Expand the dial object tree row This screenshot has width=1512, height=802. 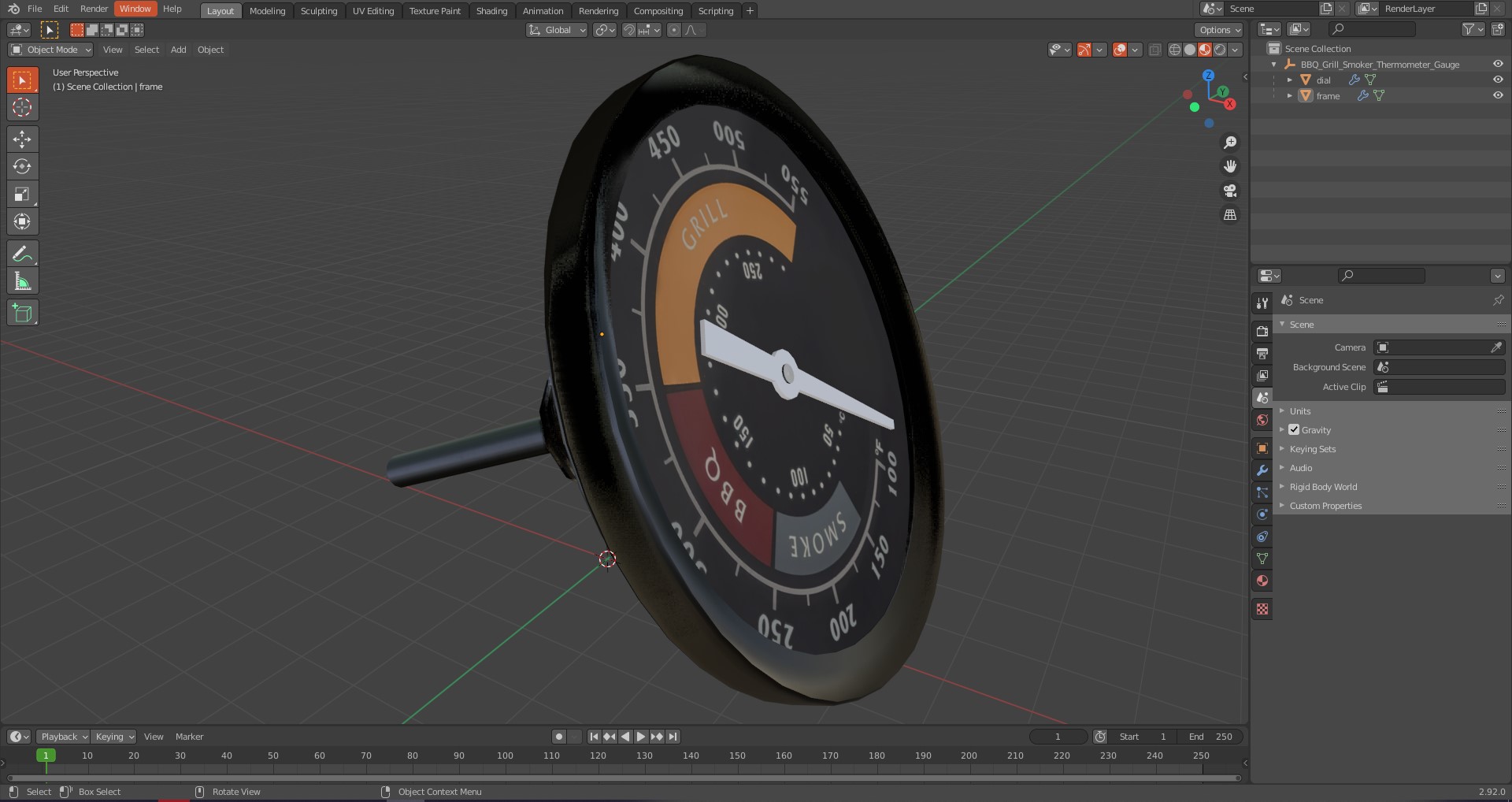(1290, 80)
